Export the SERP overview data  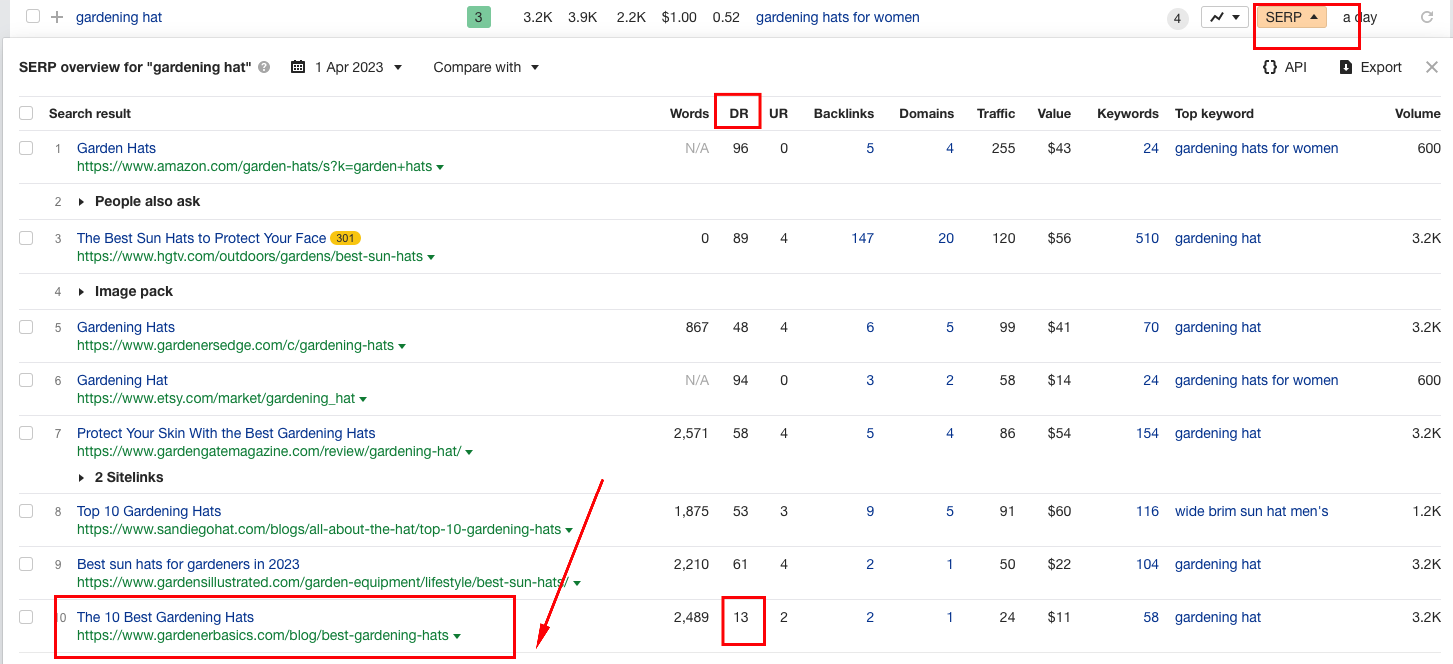tap(1371, 67)
